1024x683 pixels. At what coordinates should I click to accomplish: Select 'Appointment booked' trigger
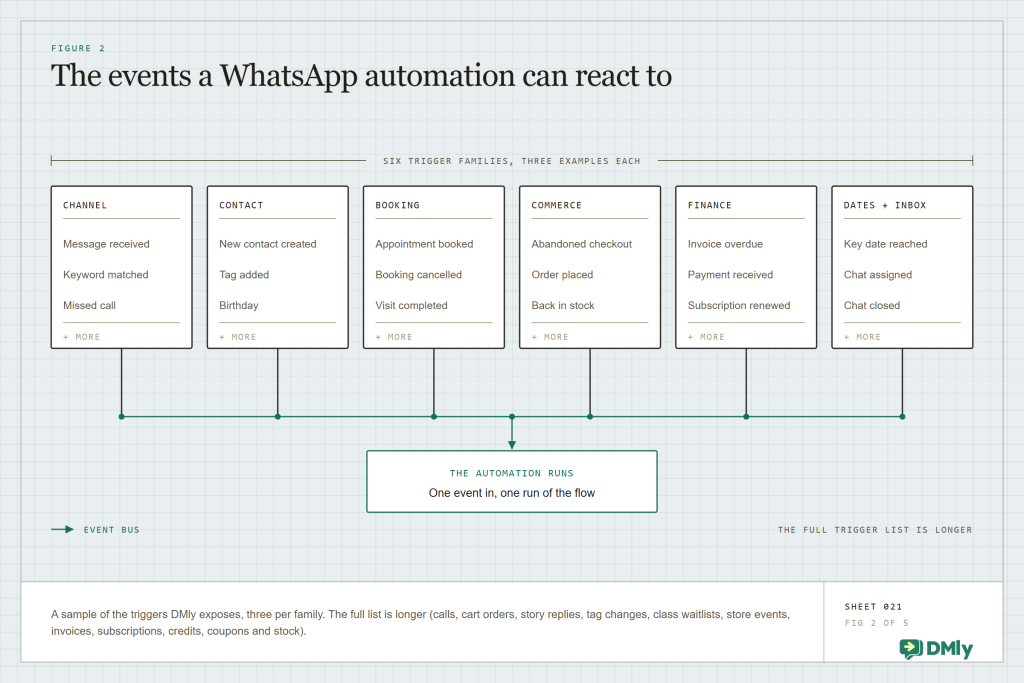click(x=424, y=244)
